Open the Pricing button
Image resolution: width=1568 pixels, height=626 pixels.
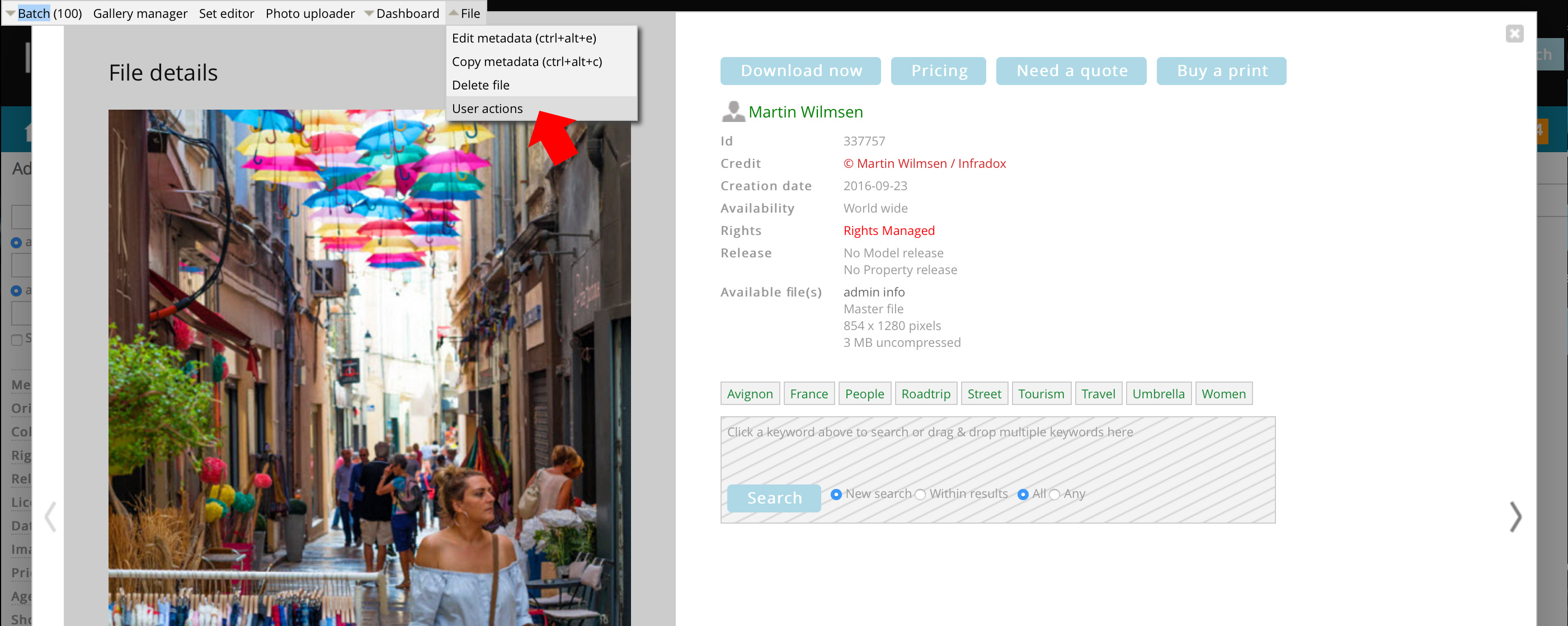click(x=938, y=70)
